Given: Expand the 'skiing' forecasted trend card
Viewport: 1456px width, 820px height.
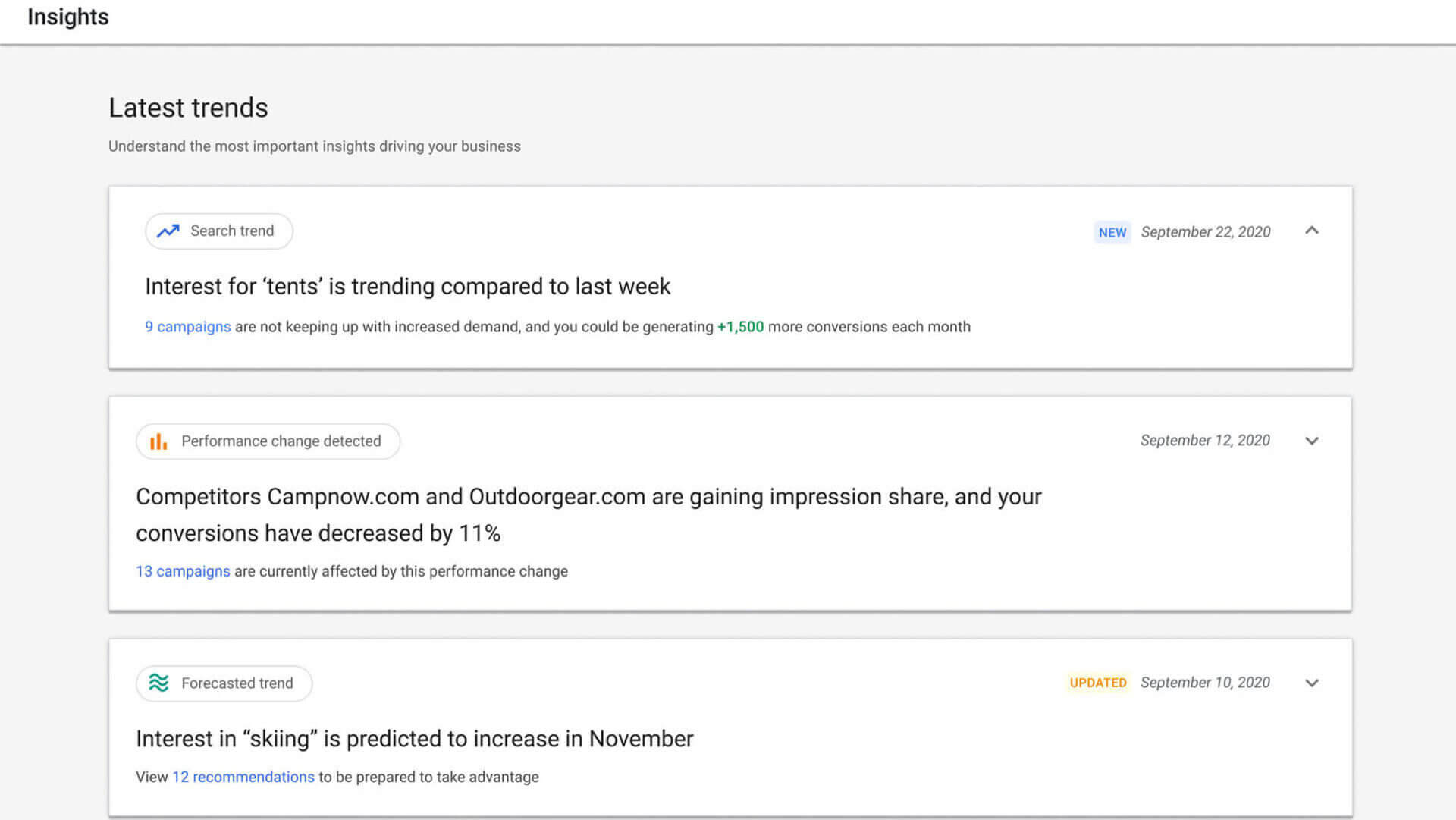Looking at the screenshot, I should point(1312,683).
